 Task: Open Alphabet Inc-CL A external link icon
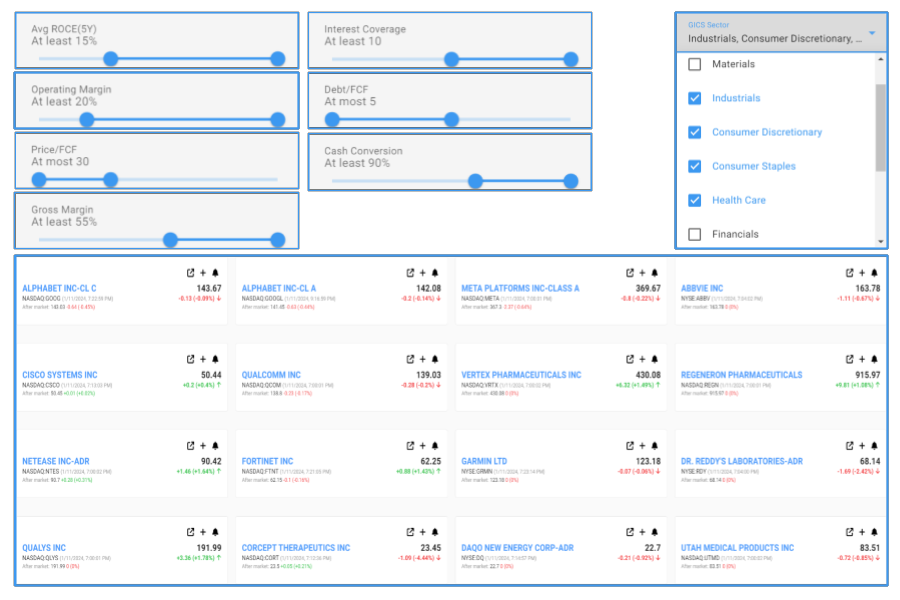(x=410, y=273)
